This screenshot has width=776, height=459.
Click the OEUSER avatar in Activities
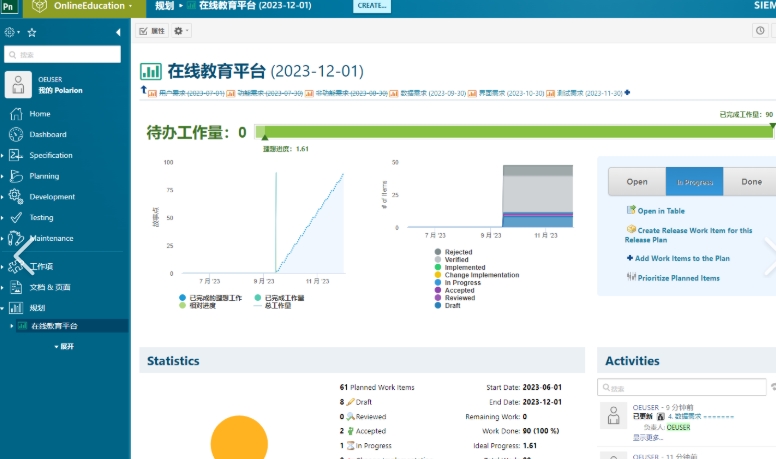[613, 415]
